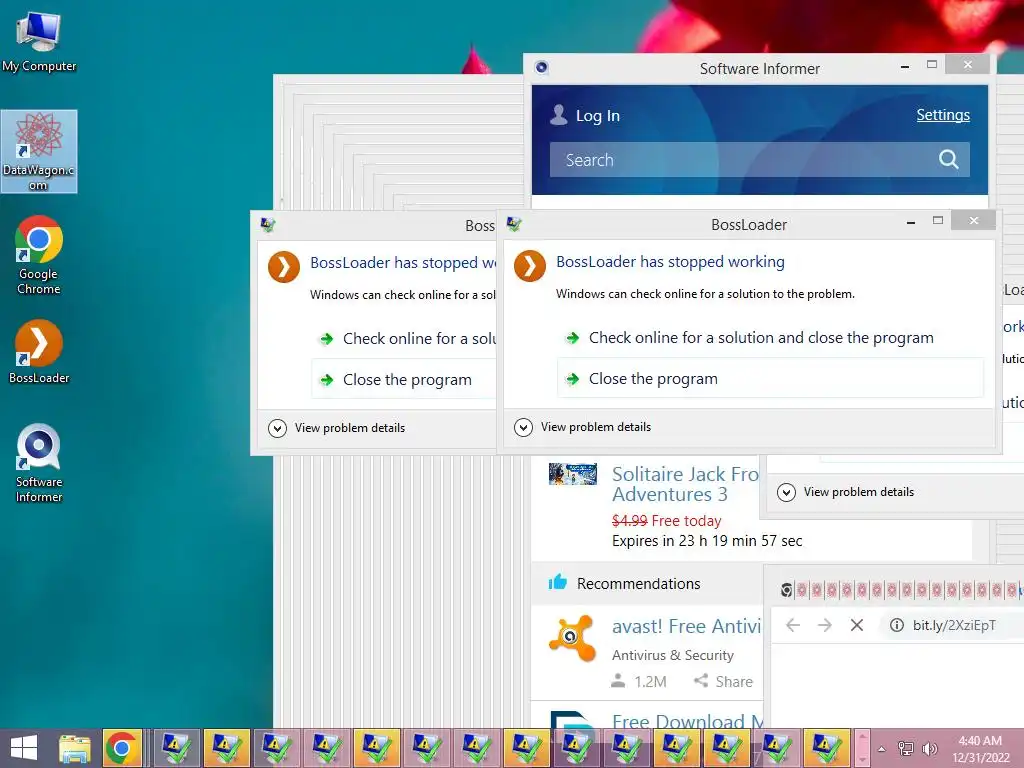Click the network tray icon
Image resolution: width=1024 pixels, height=768 pixels.
tap(906, 748)
